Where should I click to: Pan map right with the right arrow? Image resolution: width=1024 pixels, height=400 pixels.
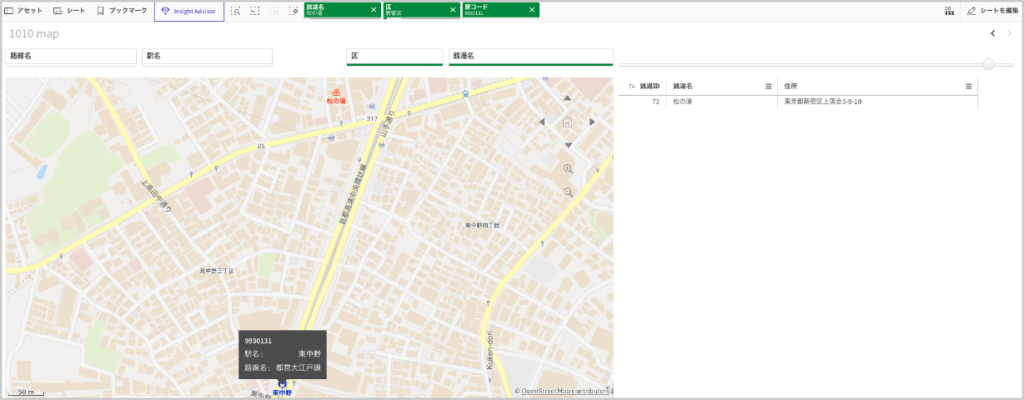[592, 122]
